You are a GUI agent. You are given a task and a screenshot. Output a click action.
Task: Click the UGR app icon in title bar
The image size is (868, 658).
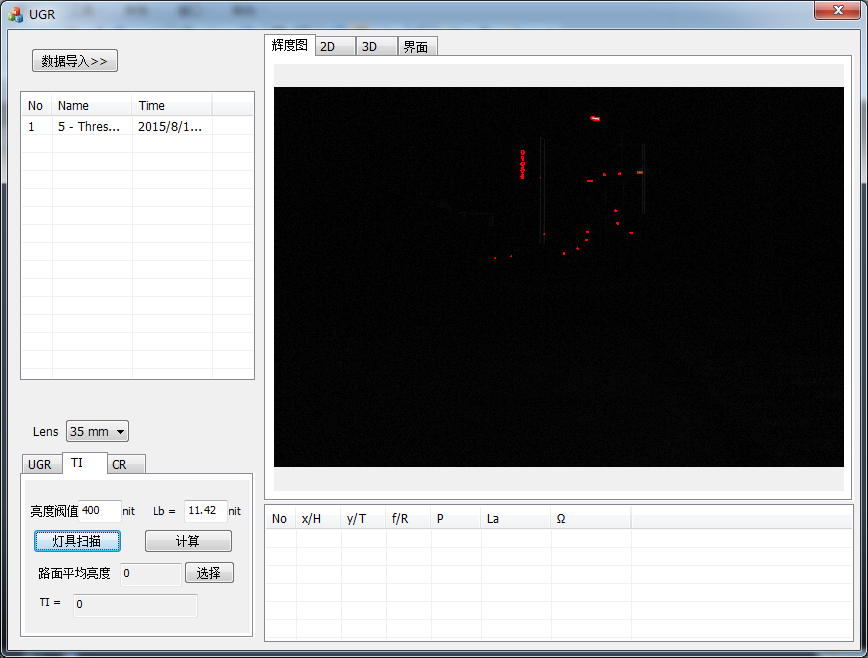point(15,13)
